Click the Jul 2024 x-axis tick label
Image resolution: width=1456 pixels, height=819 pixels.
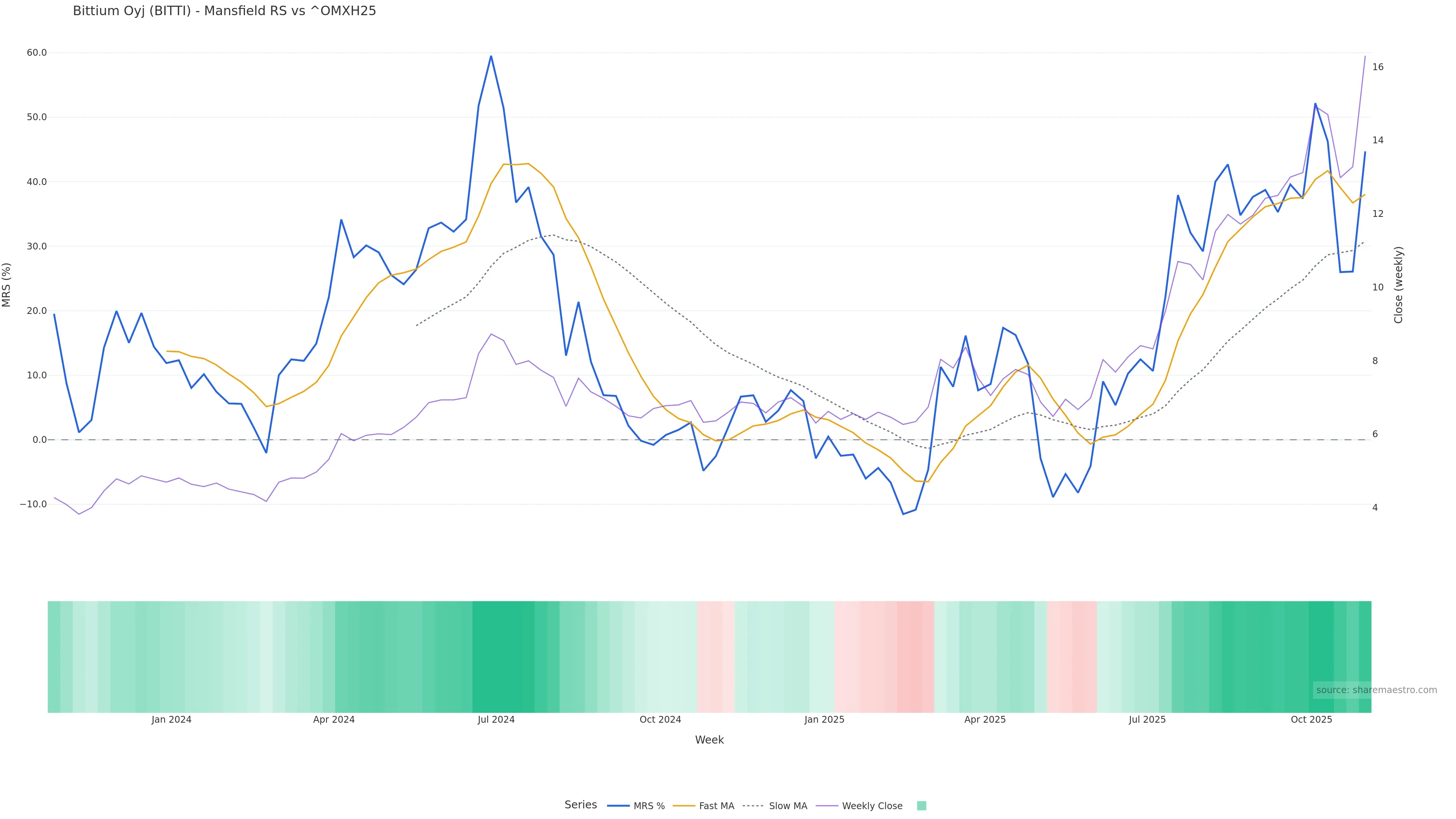point(496,720)
